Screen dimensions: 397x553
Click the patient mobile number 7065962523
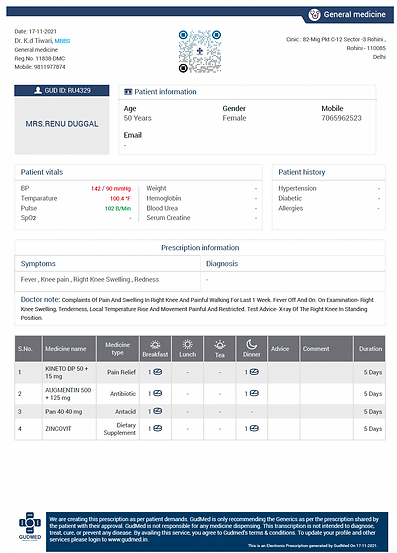point(341,118)
